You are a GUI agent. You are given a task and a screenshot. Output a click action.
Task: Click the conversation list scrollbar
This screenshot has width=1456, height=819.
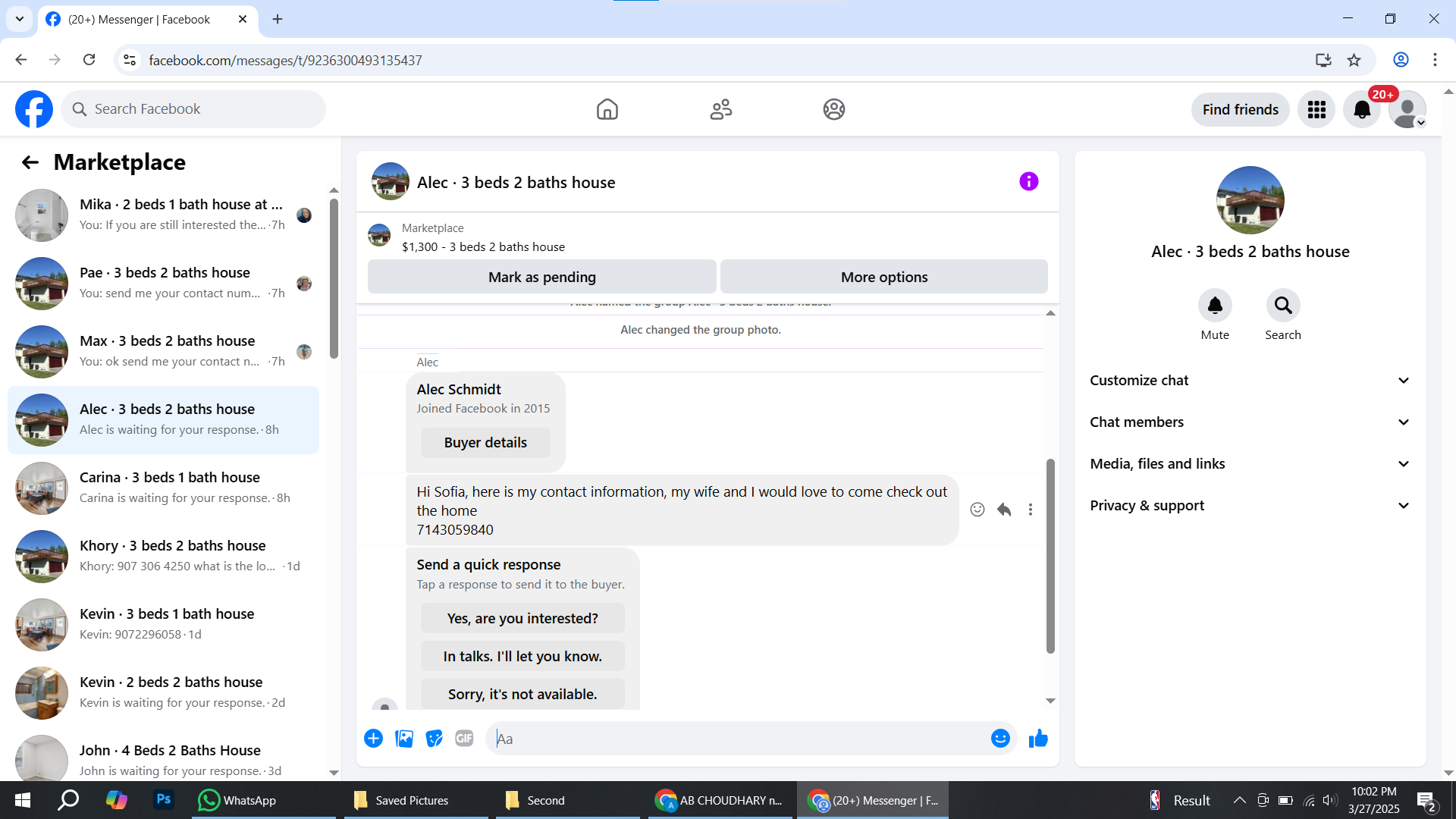[334, 279]
